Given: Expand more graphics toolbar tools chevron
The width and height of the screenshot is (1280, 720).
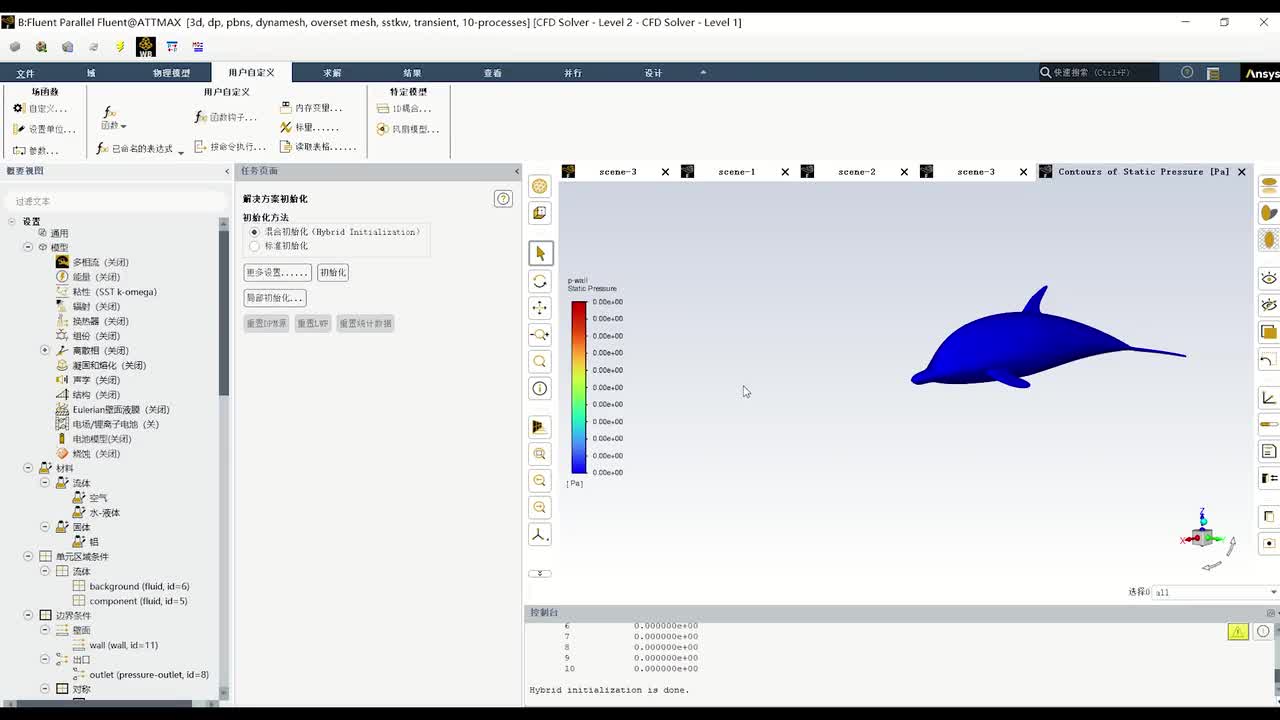Looking at the screenshot, I should [x=540, y=573].
